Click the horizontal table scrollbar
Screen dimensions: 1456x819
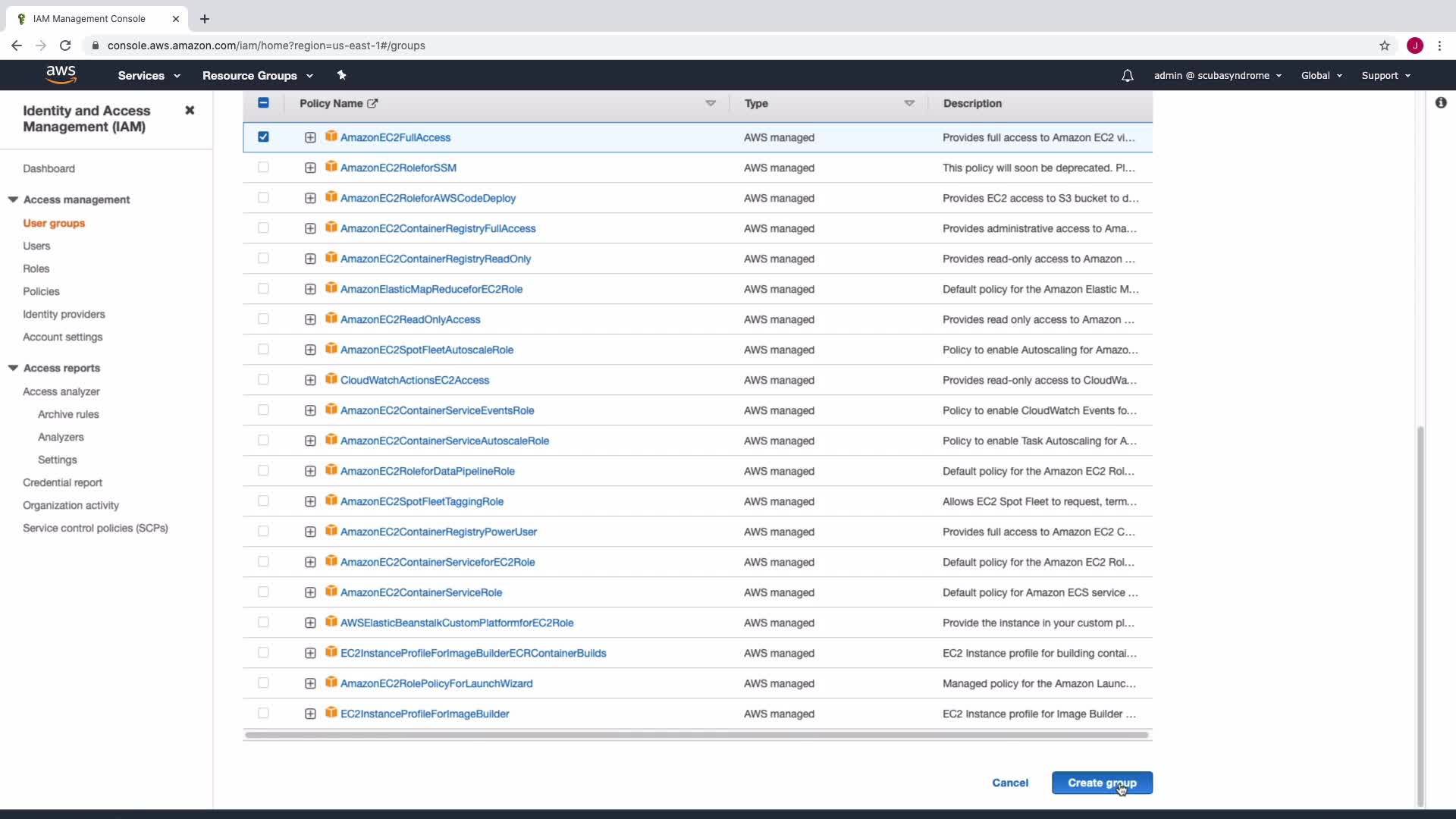696,735
